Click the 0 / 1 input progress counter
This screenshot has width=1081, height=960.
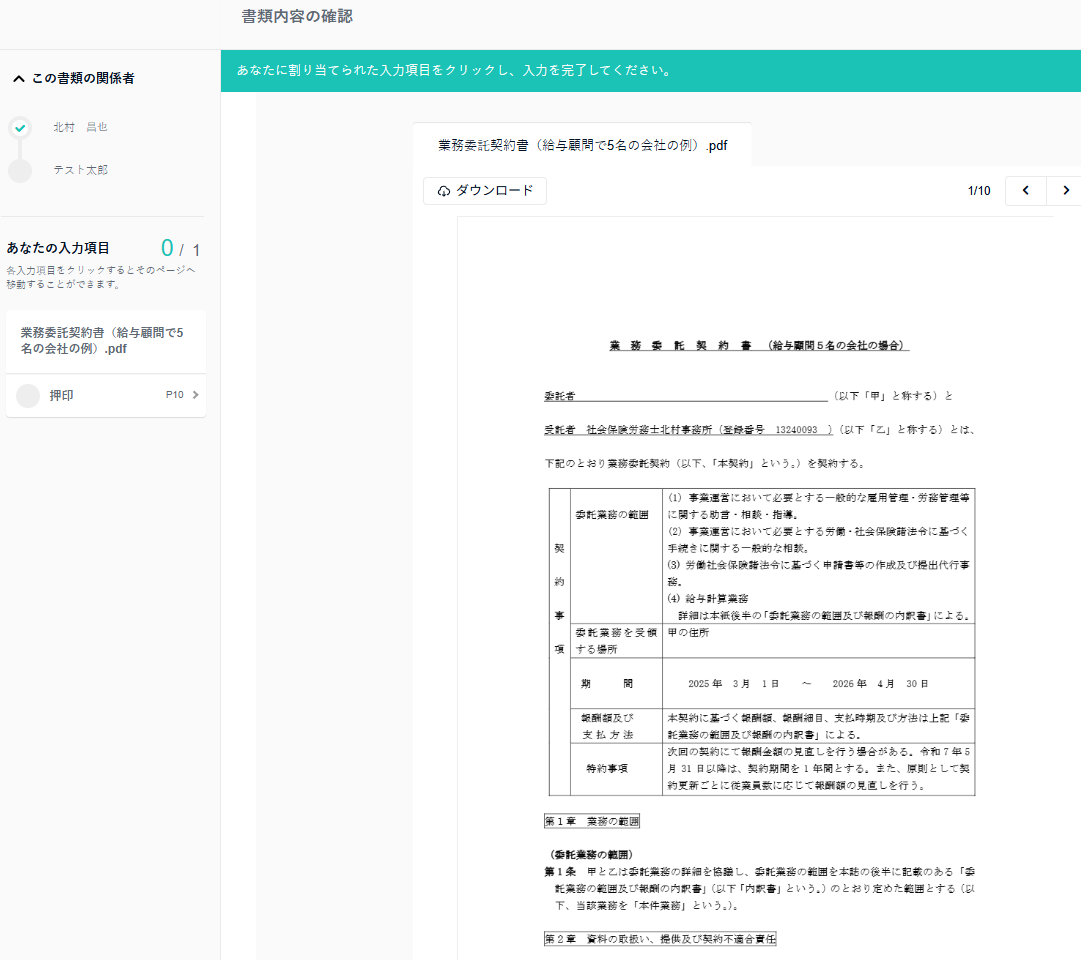point(180,249)
